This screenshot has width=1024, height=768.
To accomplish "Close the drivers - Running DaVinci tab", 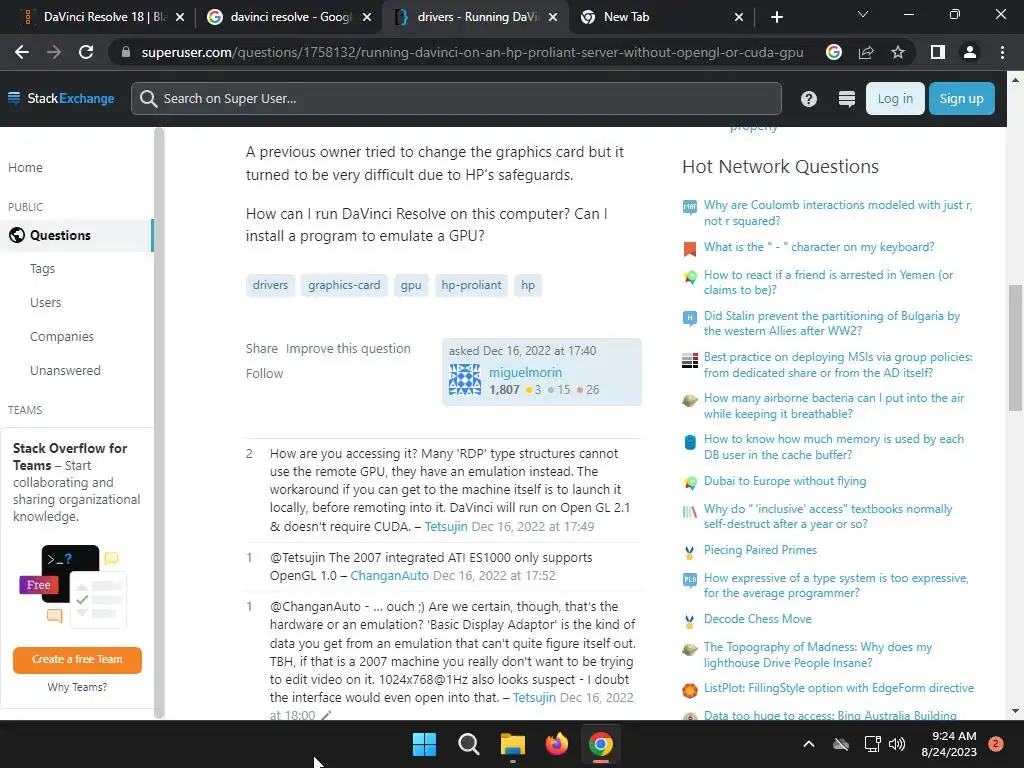I will coord(553,18).
